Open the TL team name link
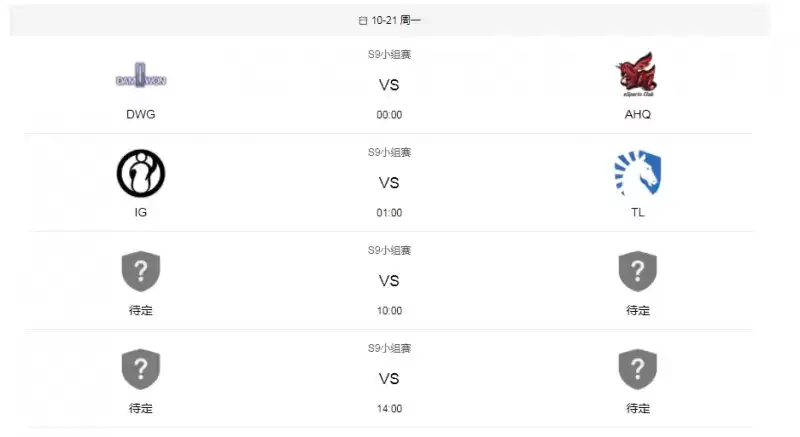 [637, 212]
